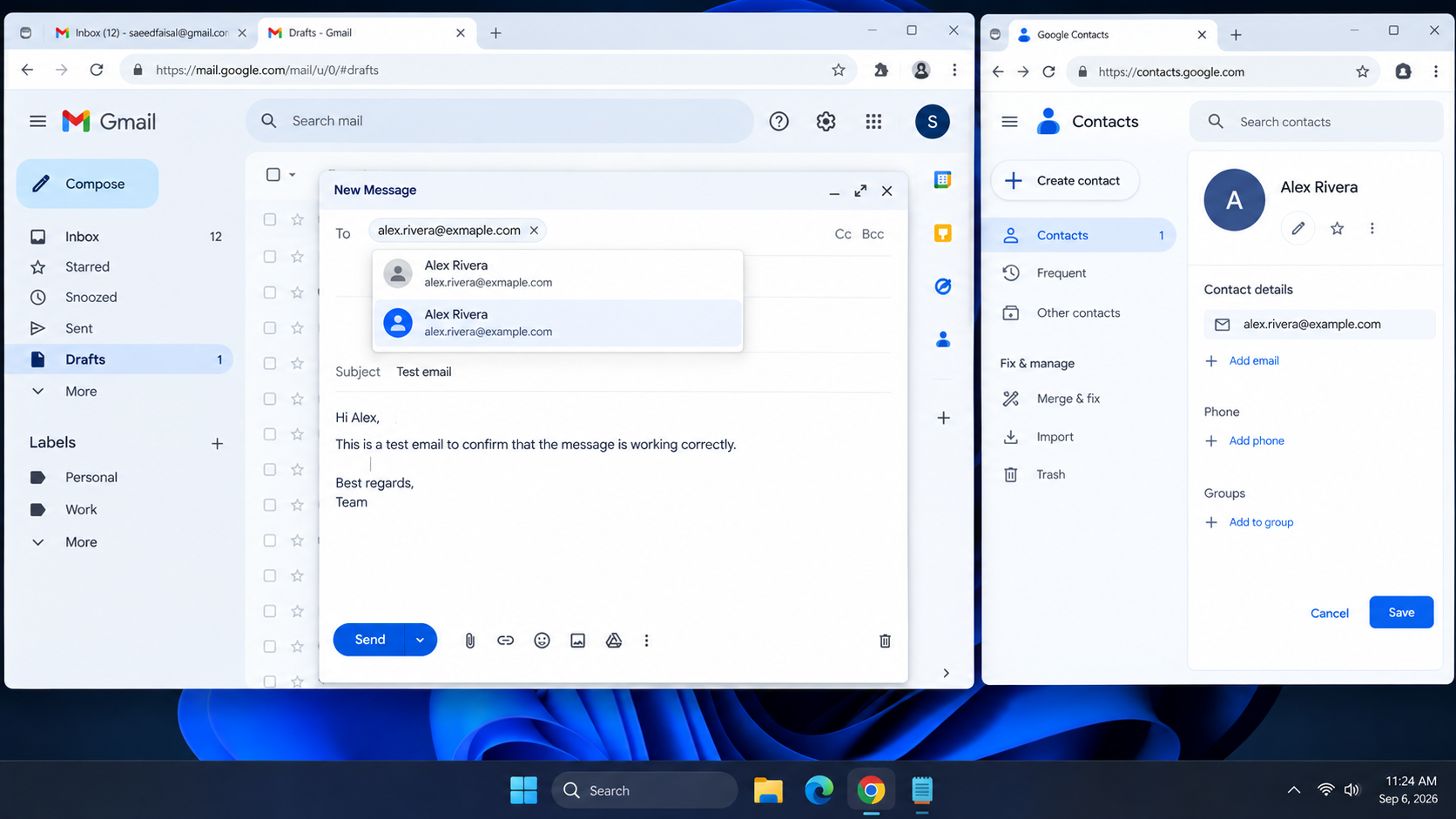Image resolution: width=1456 pixels, height=819 pixels.
Task: Expand More under the Gmail folders
Action: [x=81, y=392]
